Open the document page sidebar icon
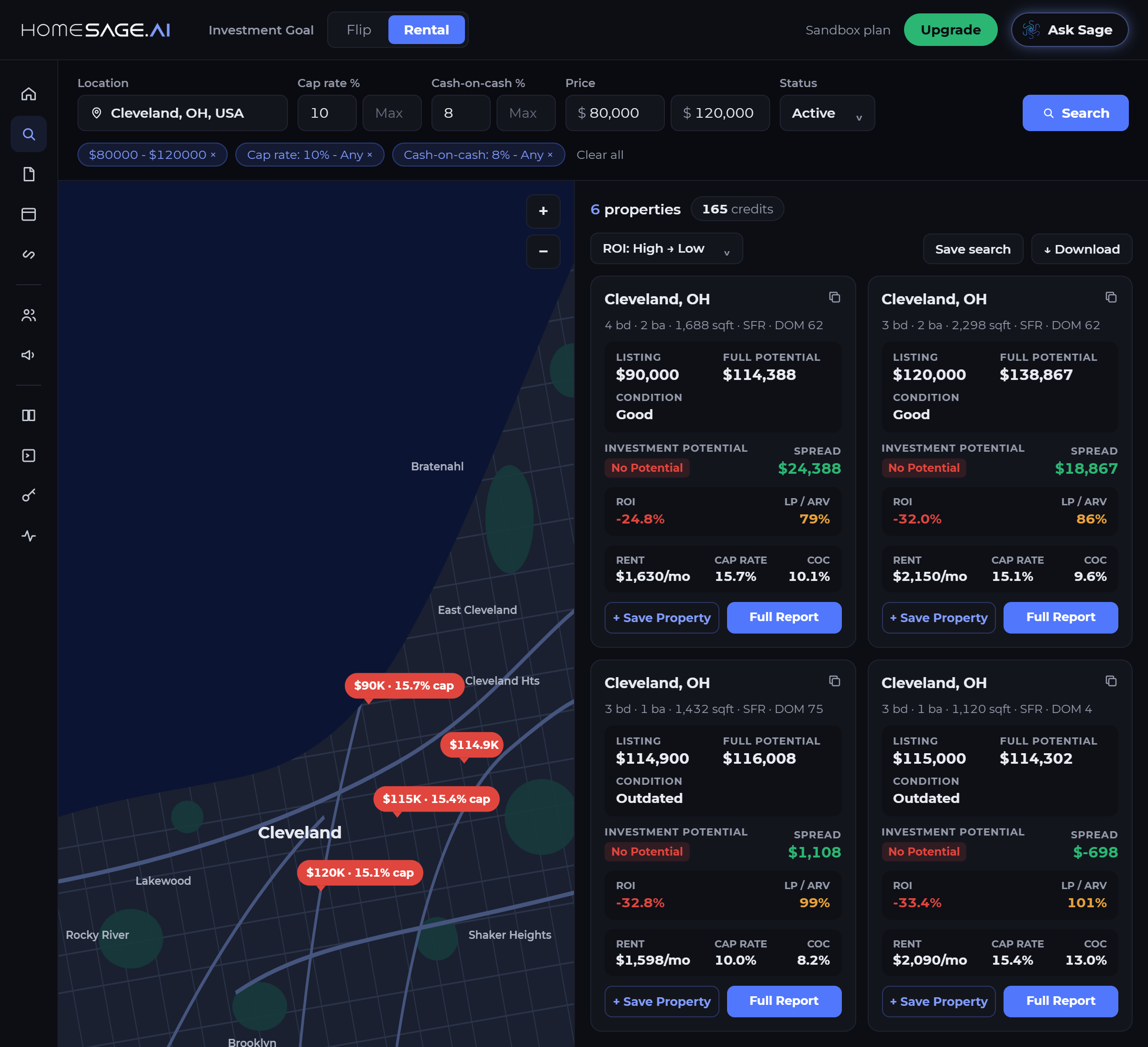 [x=29, y=174]
